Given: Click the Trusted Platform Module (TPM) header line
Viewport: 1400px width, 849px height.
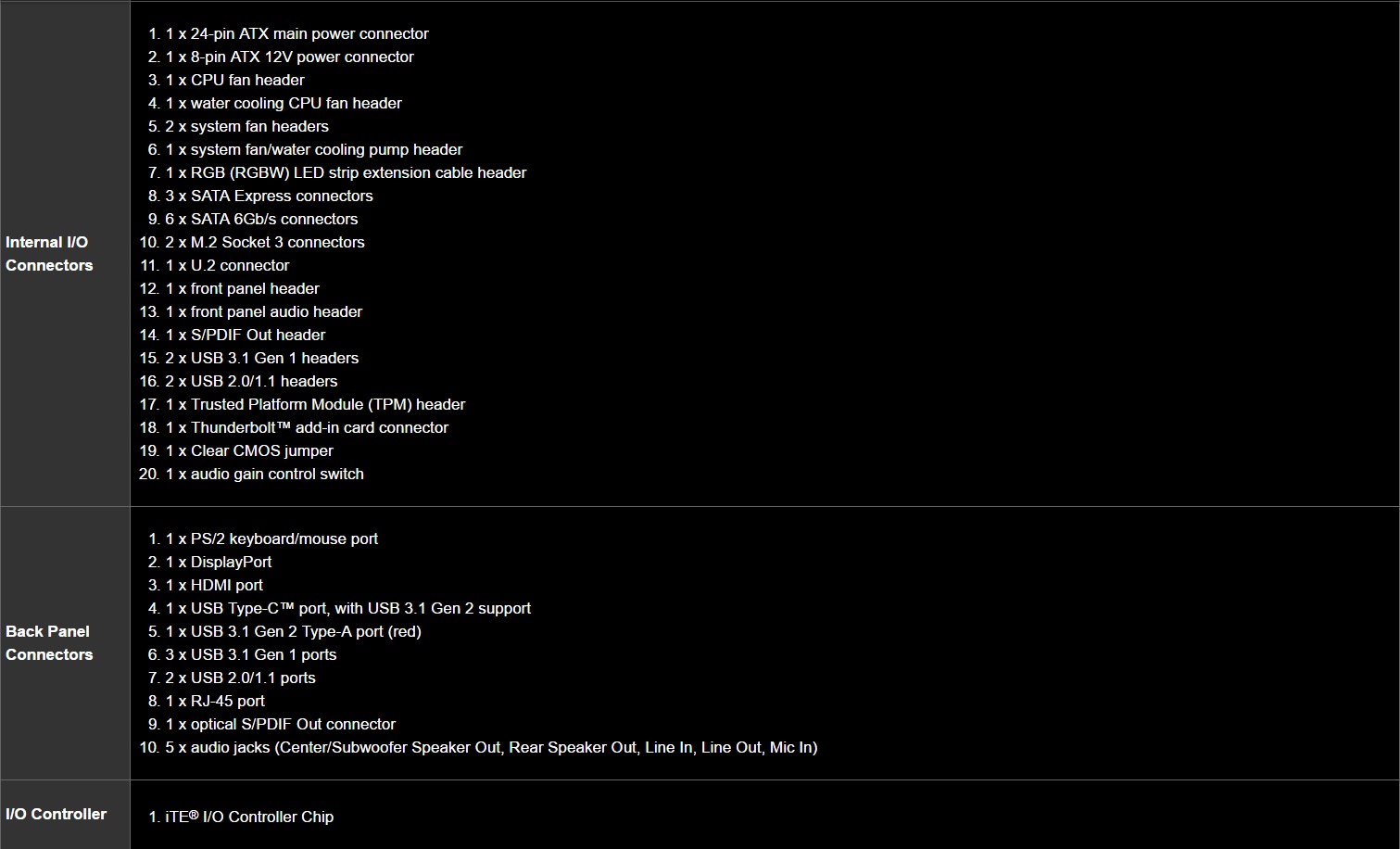Looking at the screenshot, I should [315, 404].
